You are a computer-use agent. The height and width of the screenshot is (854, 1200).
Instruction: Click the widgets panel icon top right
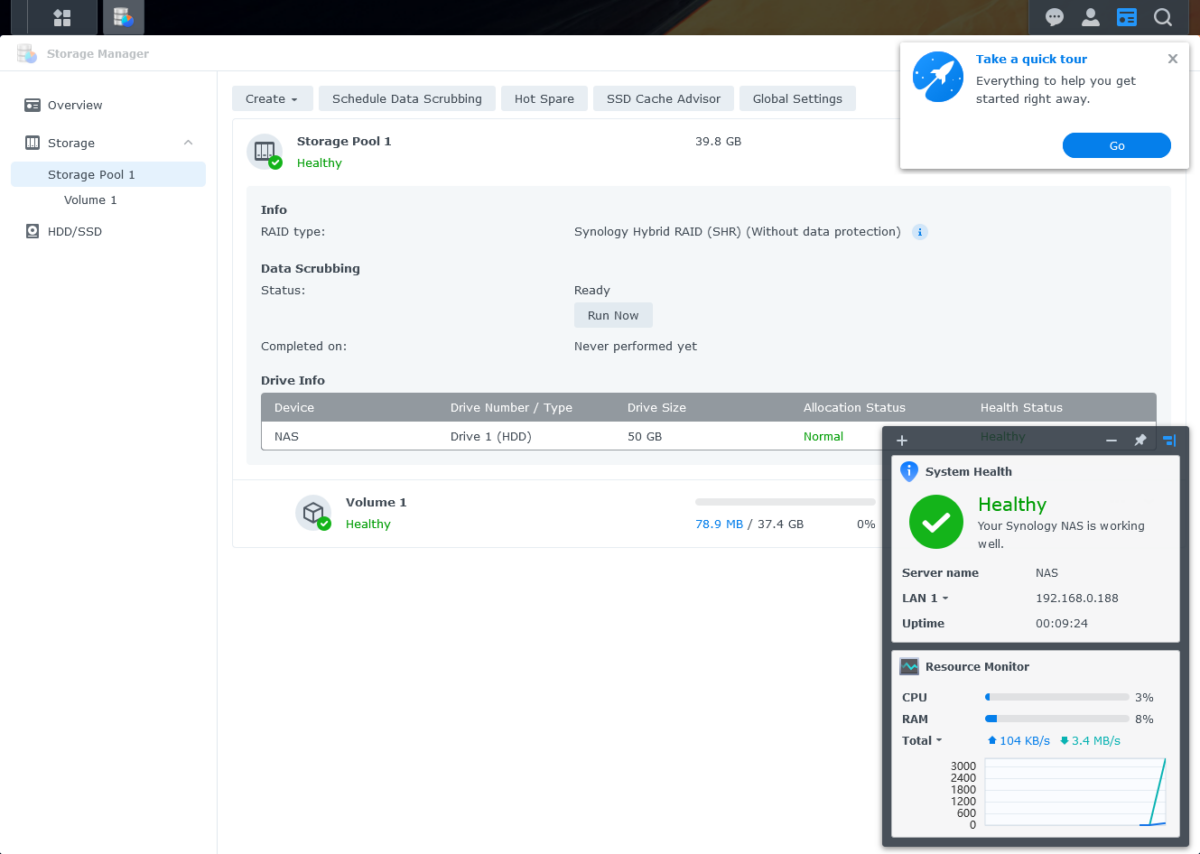click(1126, 17)
